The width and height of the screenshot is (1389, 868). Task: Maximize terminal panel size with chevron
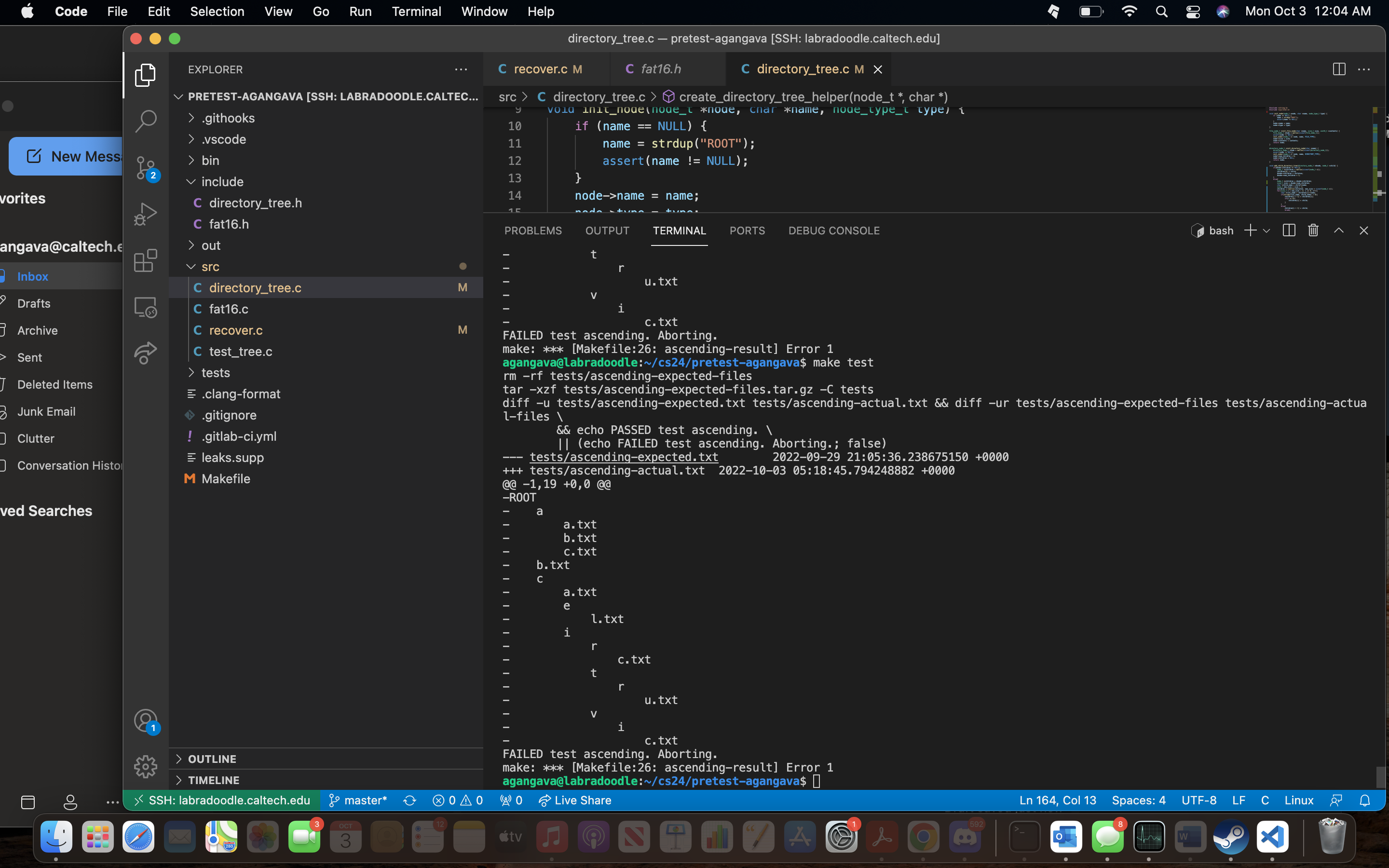[x=1338, y=230]
